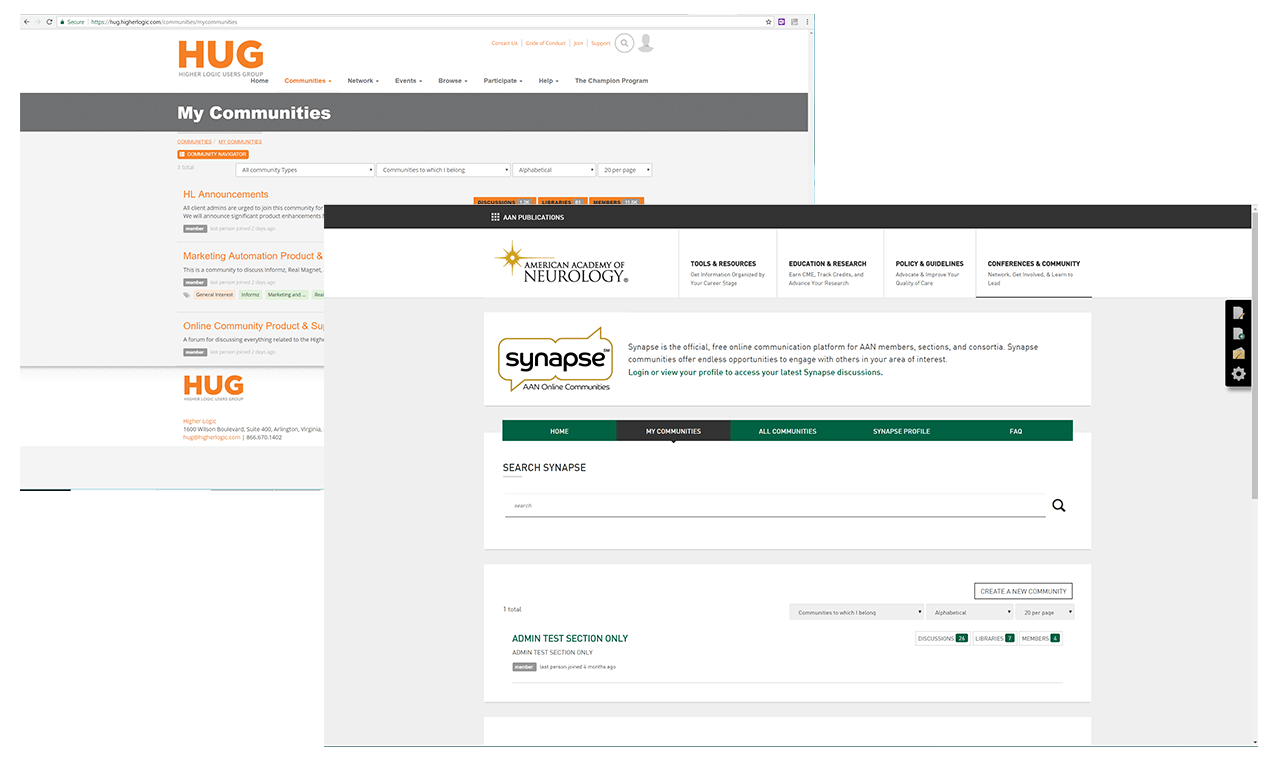Open the HUG user profile avatar
This screenshot has height=768, width=1280.
tap(646, 43)
